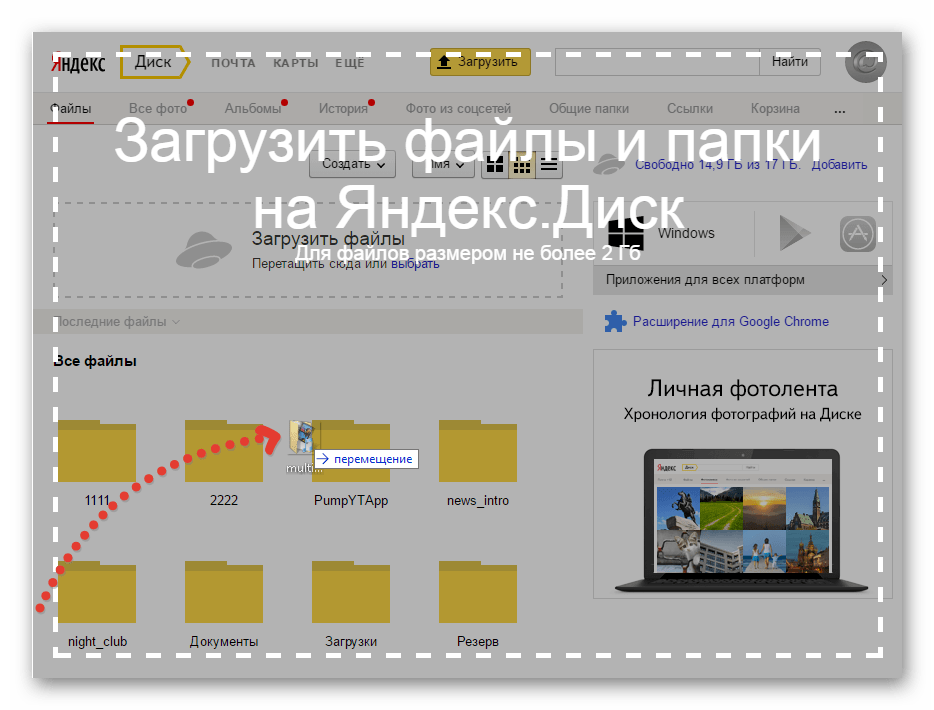Open the Создать dropdown
This screenshot has height=710, width=934.
pyautogui.click(x=352, y=164)
